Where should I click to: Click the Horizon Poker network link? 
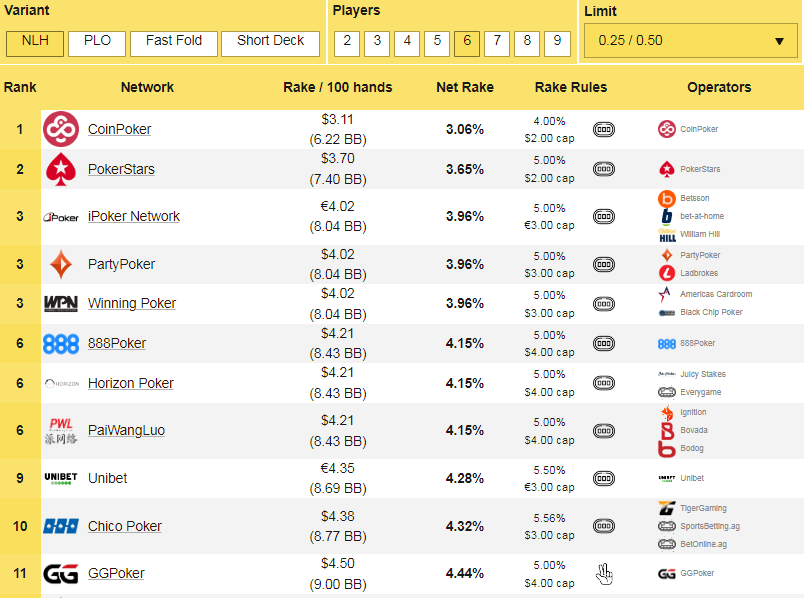[131, 383]
